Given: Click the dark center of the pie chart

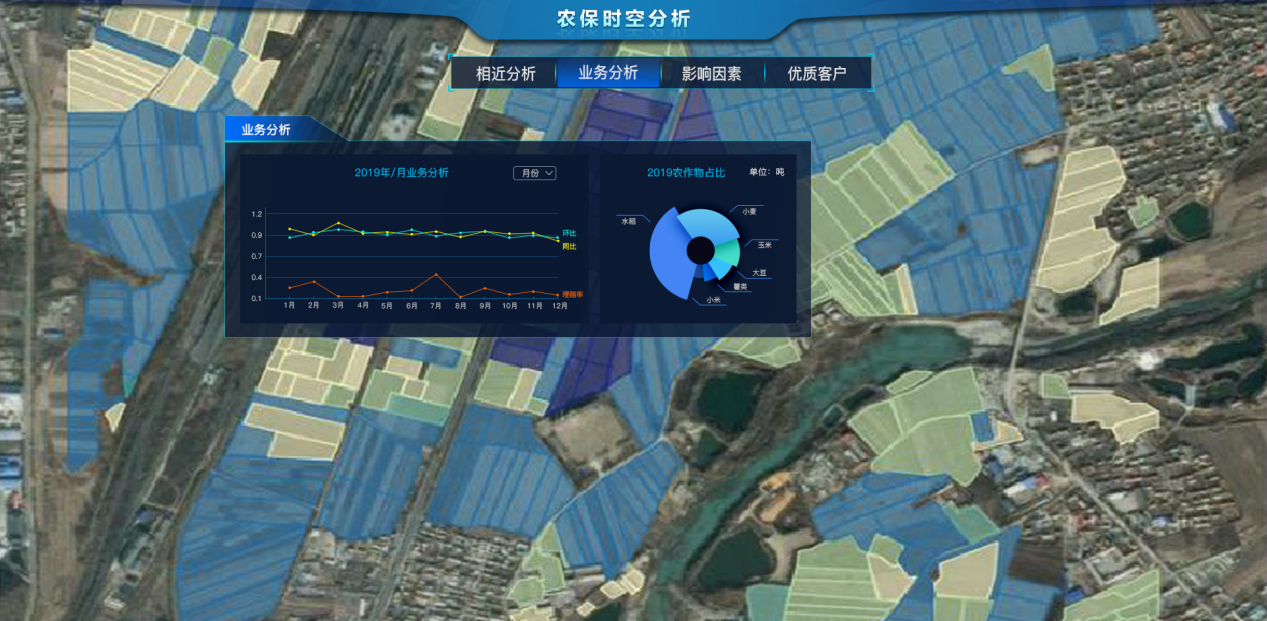Looking at the screenshot, I should 700,250.
